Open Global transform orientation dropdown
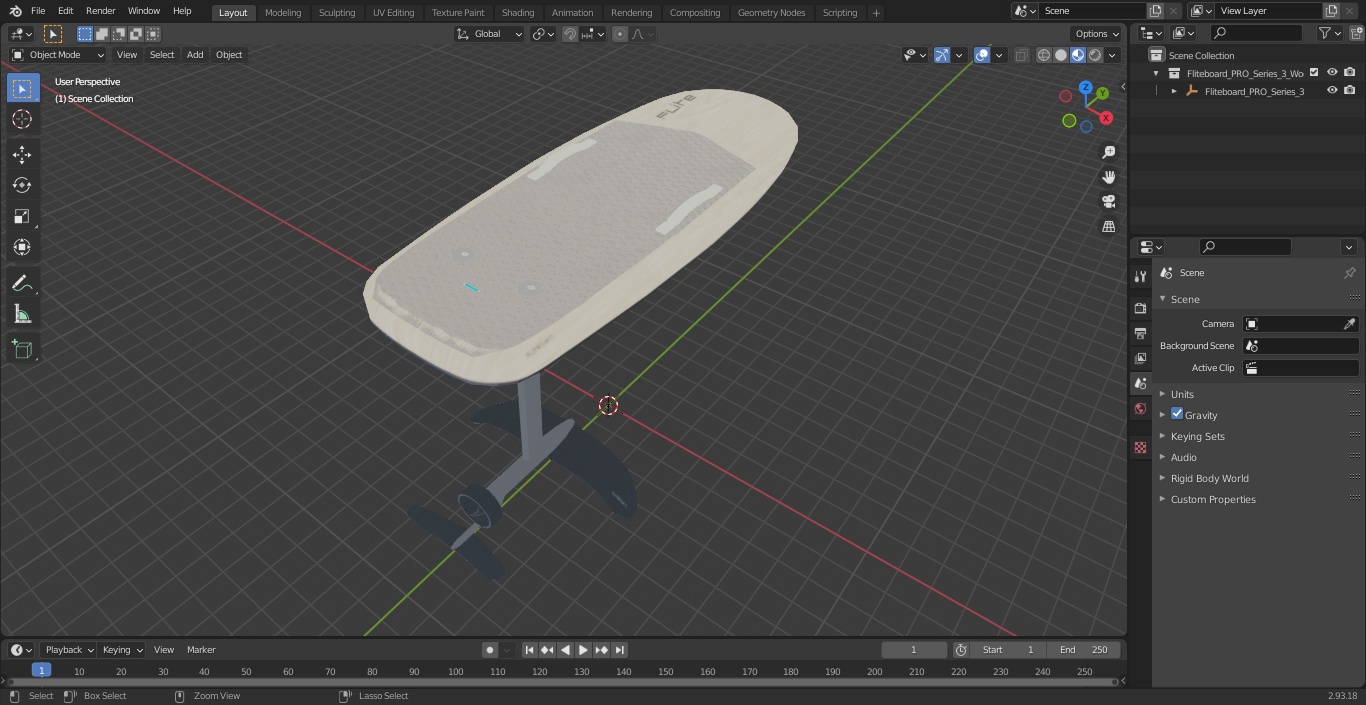The height and width of the screenshot is (705, 1366). point(489,34)
